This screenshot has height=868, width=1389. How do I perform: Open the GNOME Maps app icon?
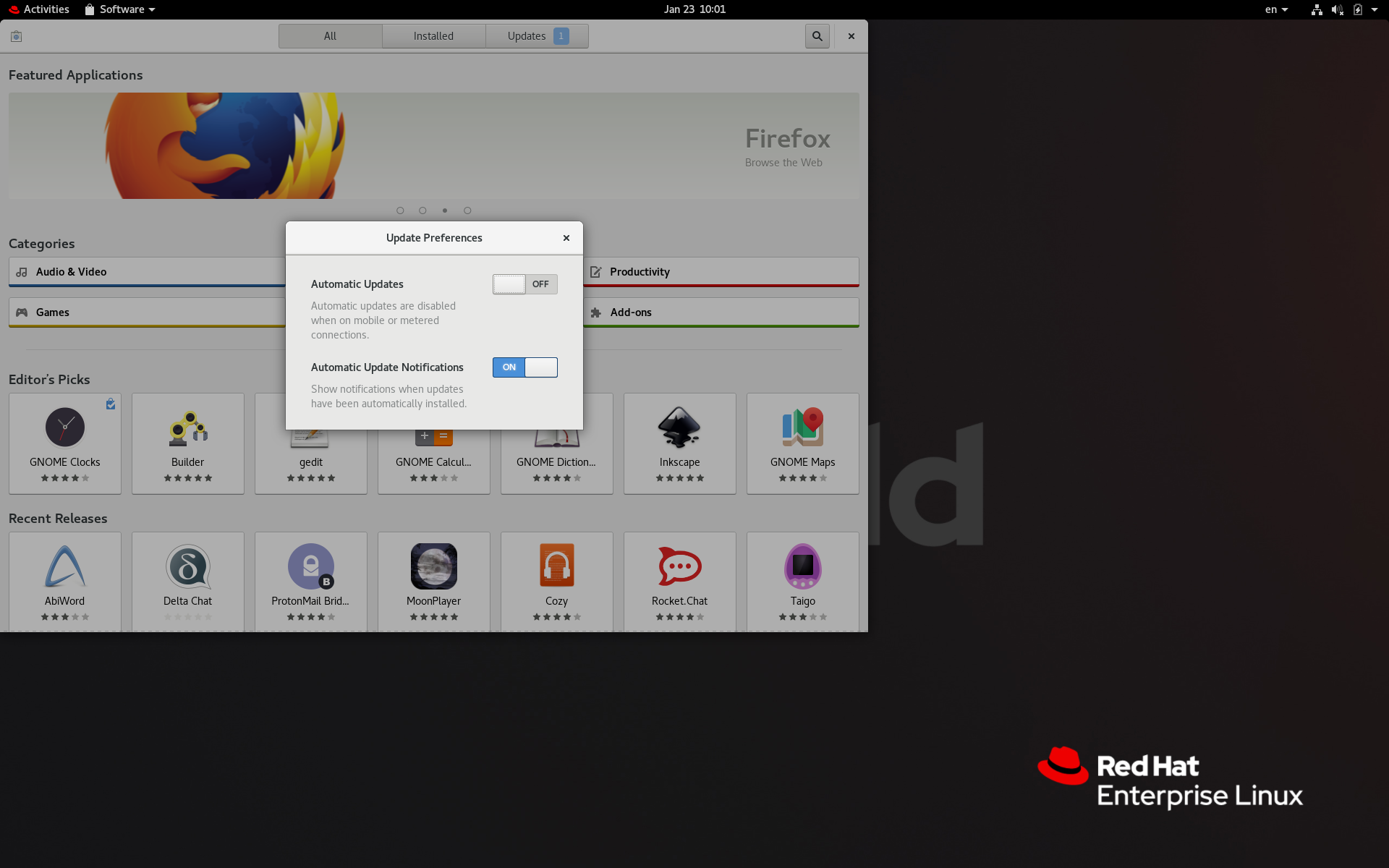(x=803, y=427)
